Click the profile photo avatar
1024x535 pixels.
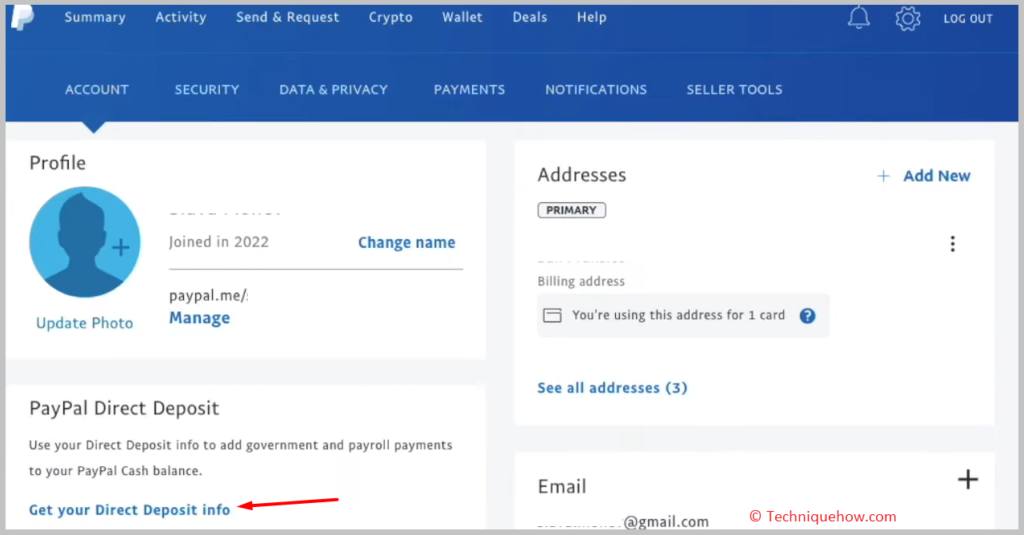click(85, 242)
